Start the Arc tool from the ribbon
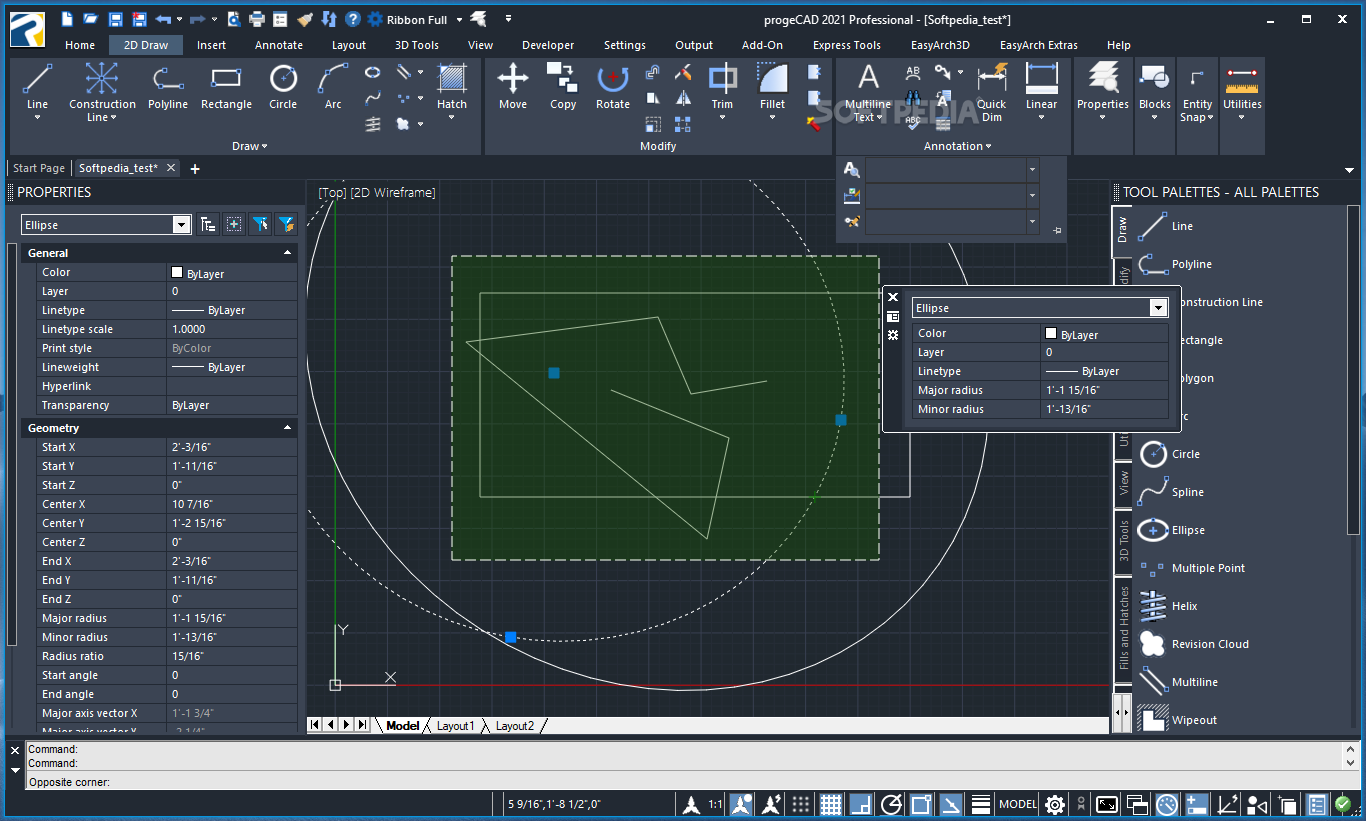The image size is (1366, 821). coord(333,86)
